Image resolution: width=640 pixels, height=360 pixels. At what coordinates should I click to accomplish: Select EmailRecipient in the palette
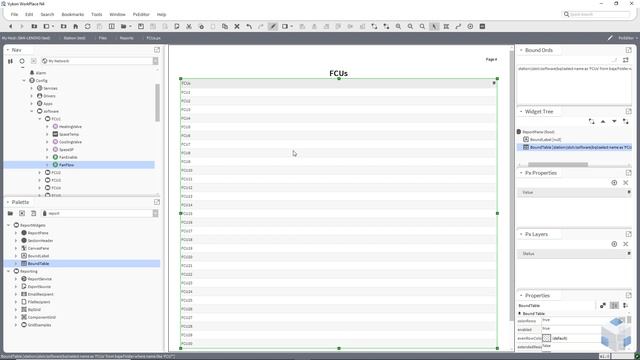tap(37, 294)
